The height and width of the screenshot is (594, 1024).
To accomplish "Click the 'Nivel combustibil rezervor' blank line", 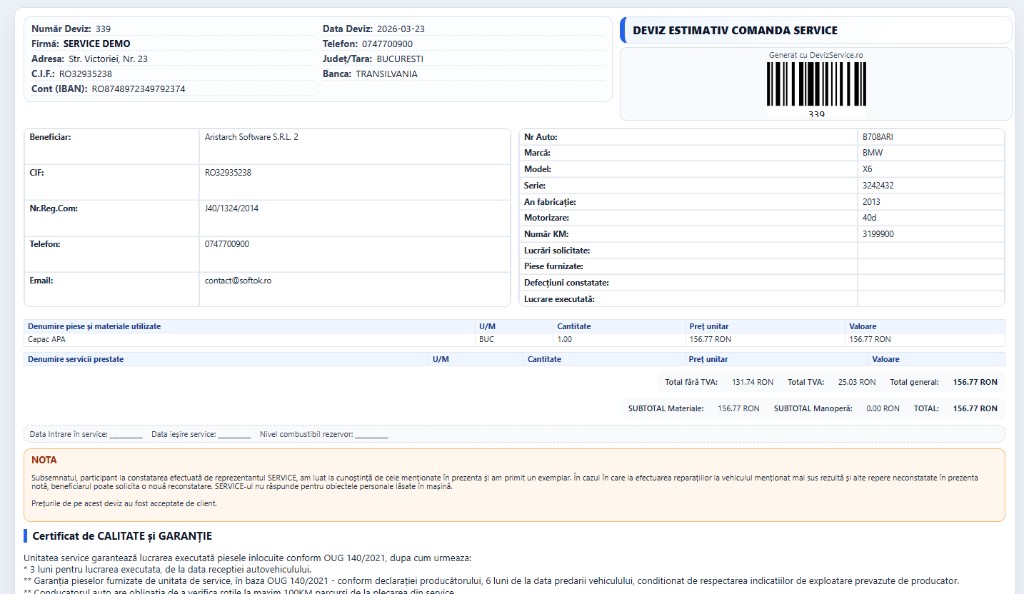I will [372, 435].
